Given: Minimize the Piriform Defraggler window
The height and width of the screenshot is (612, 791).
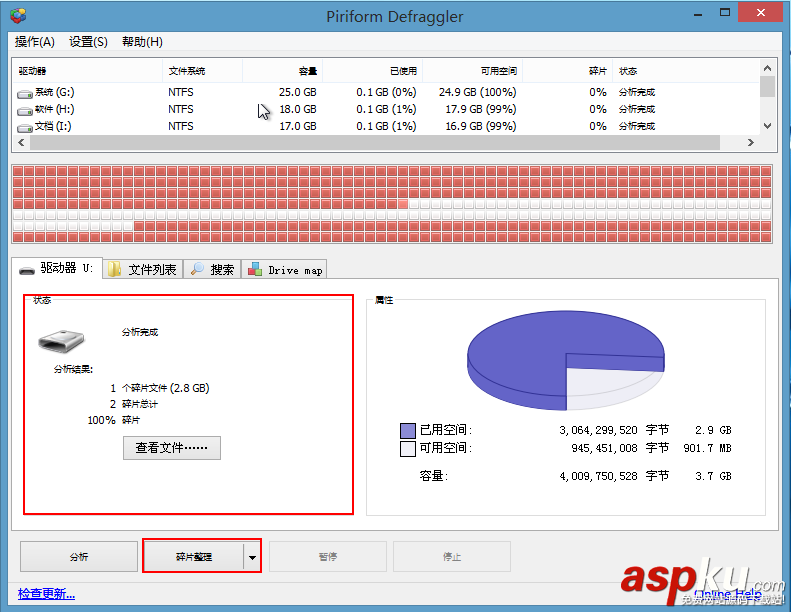Looking at the screenshot, I should 698,14.
